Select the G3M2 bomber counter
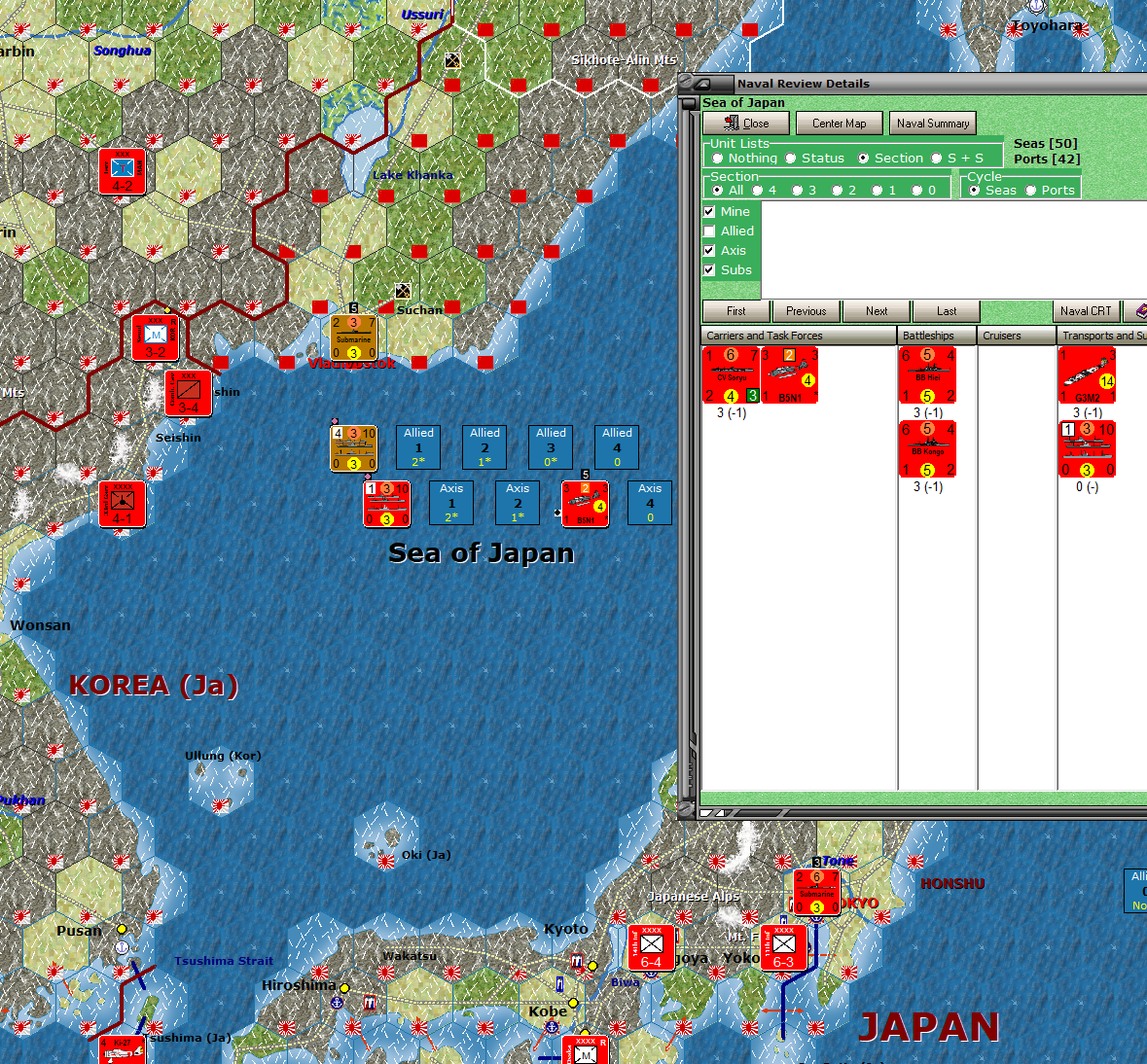 click(1087, 375)
